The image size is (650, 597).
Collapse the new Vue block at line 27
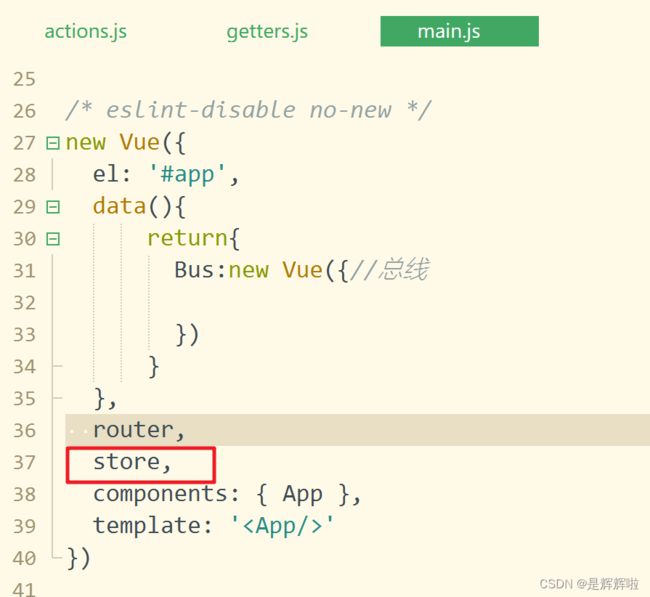(x=53, y=143)
